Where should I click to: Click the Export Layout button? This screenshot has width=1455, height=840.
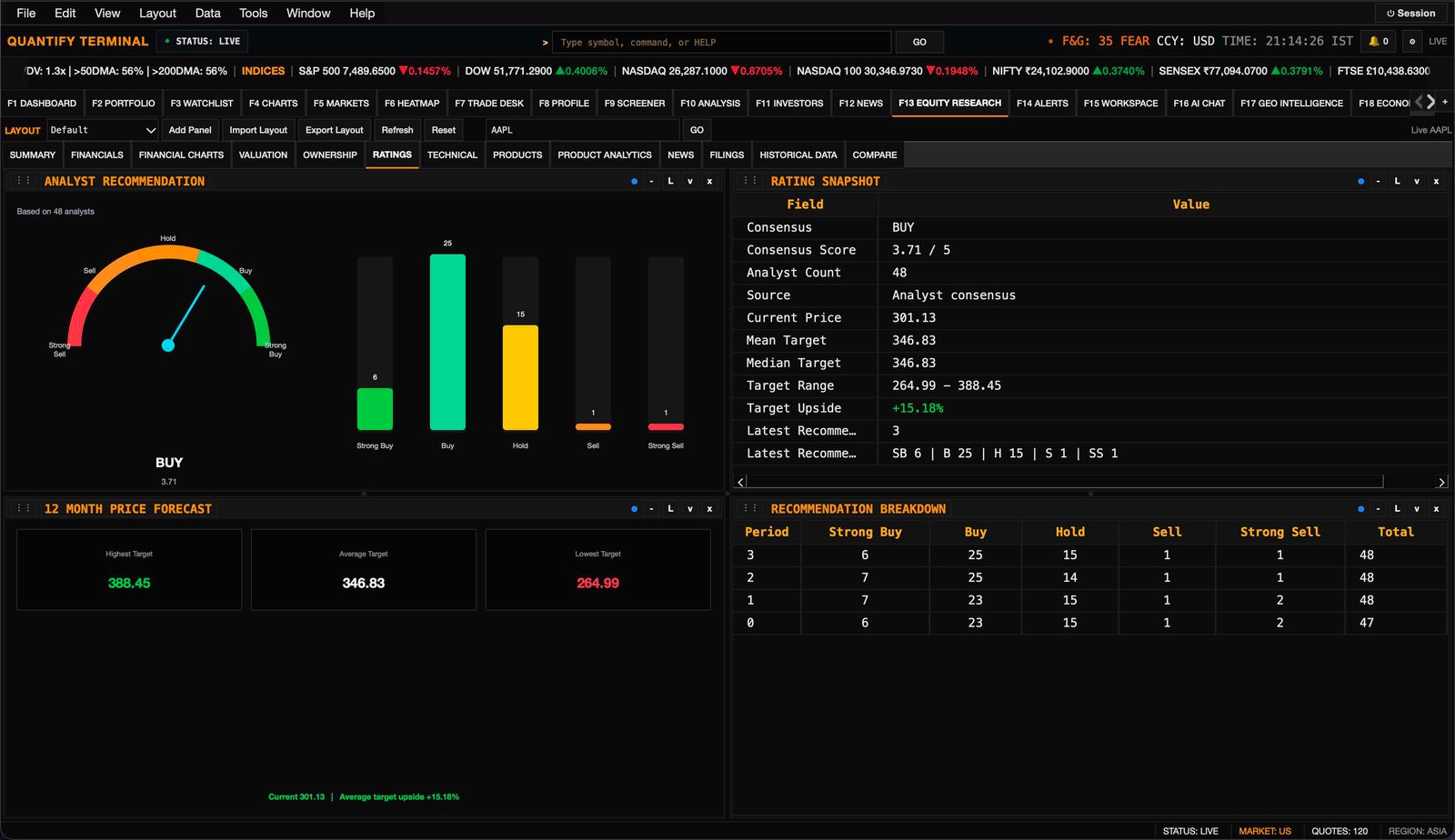334,130
